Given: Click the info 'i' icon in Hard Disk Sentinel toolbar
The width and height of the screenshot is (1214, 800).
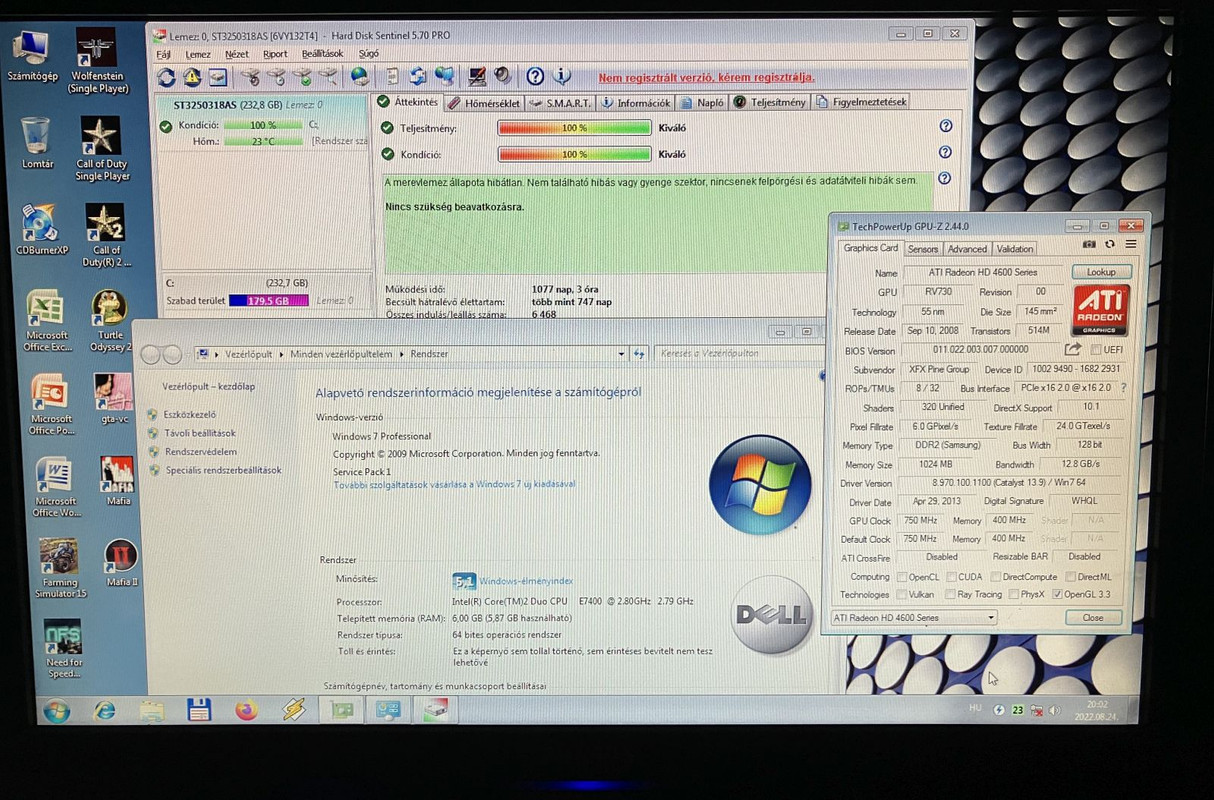Looking at the screenshot, I should (561, 76).
